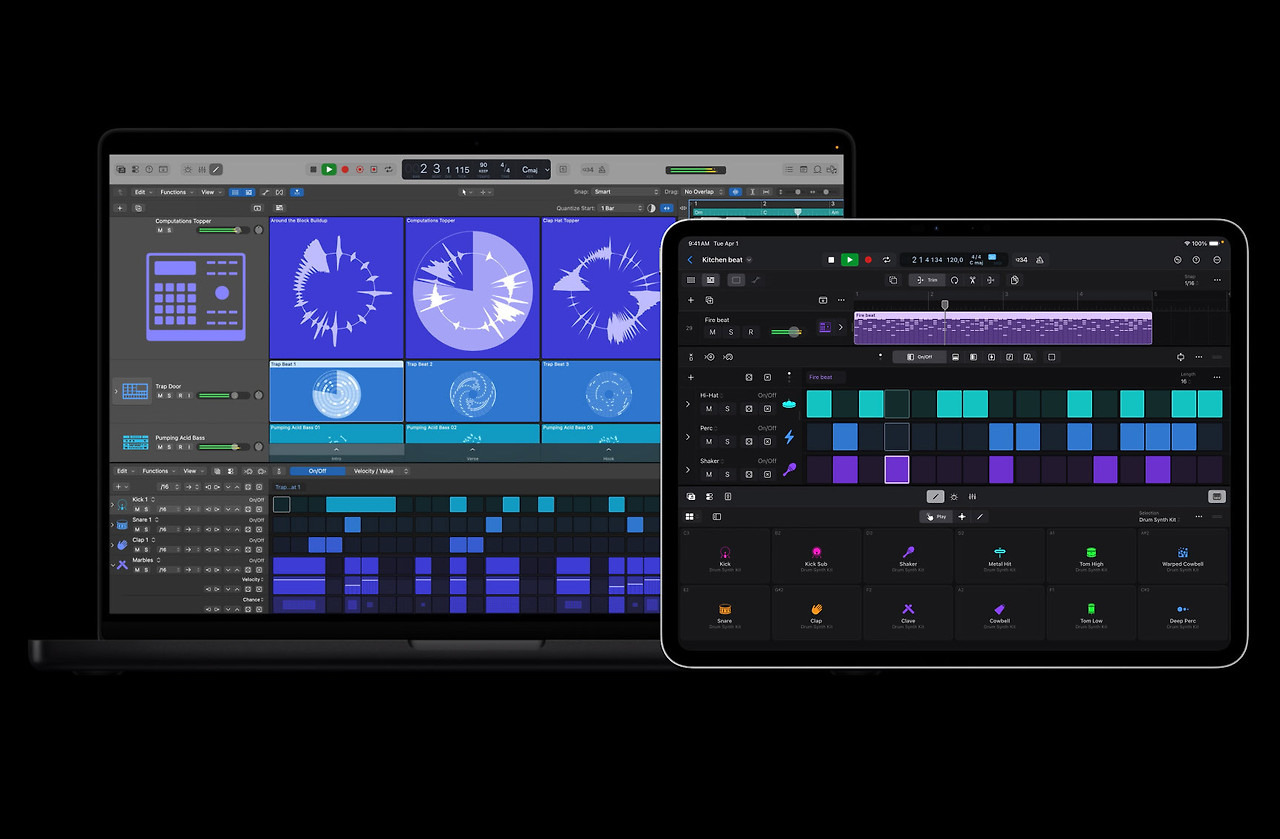Toggle the iPad Cycle button
This screenshot has height=839, width=1280.
click(886, 260)
